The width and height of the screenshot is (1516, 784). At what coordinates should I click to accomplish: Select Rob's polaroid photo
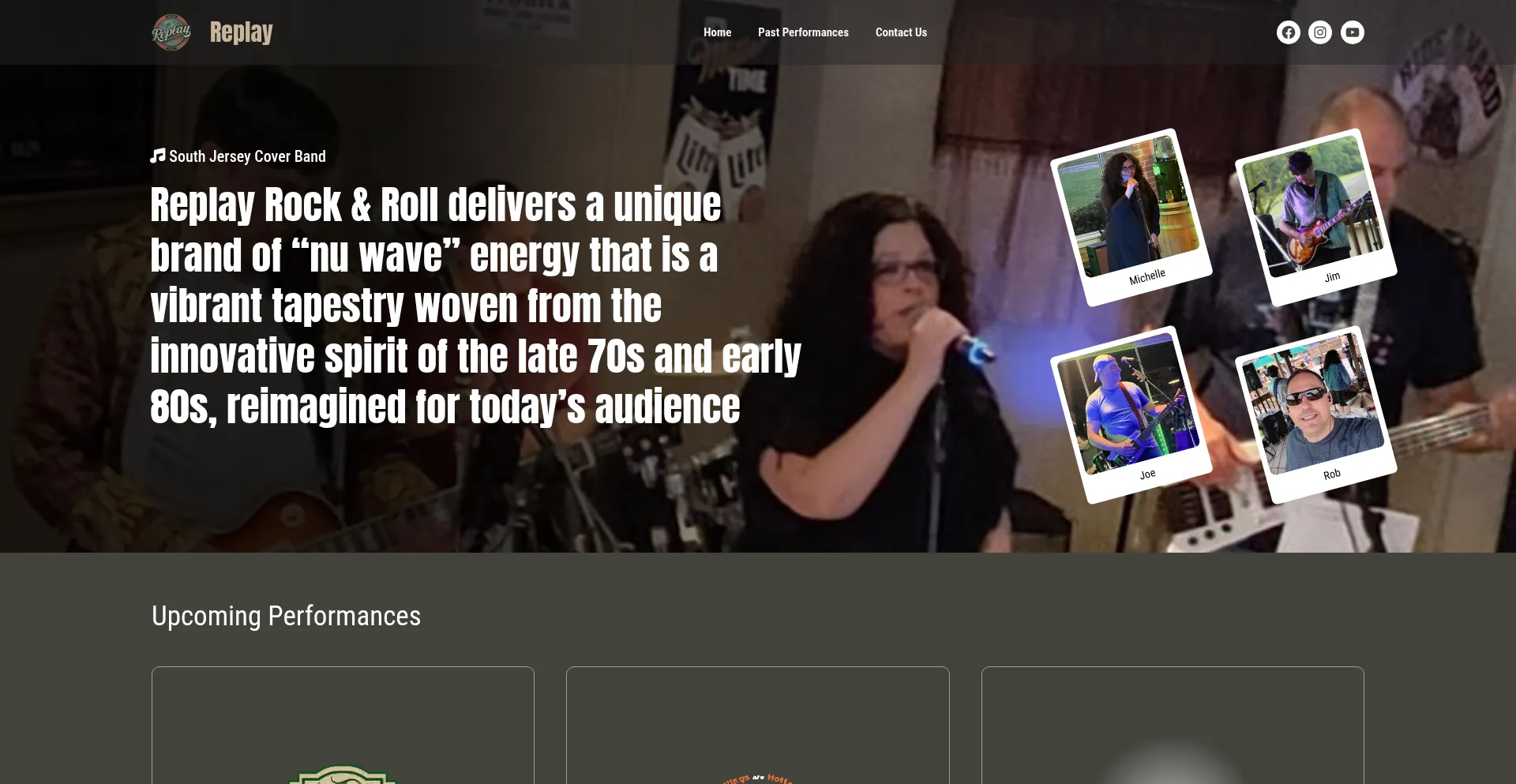pos(1316,415)
